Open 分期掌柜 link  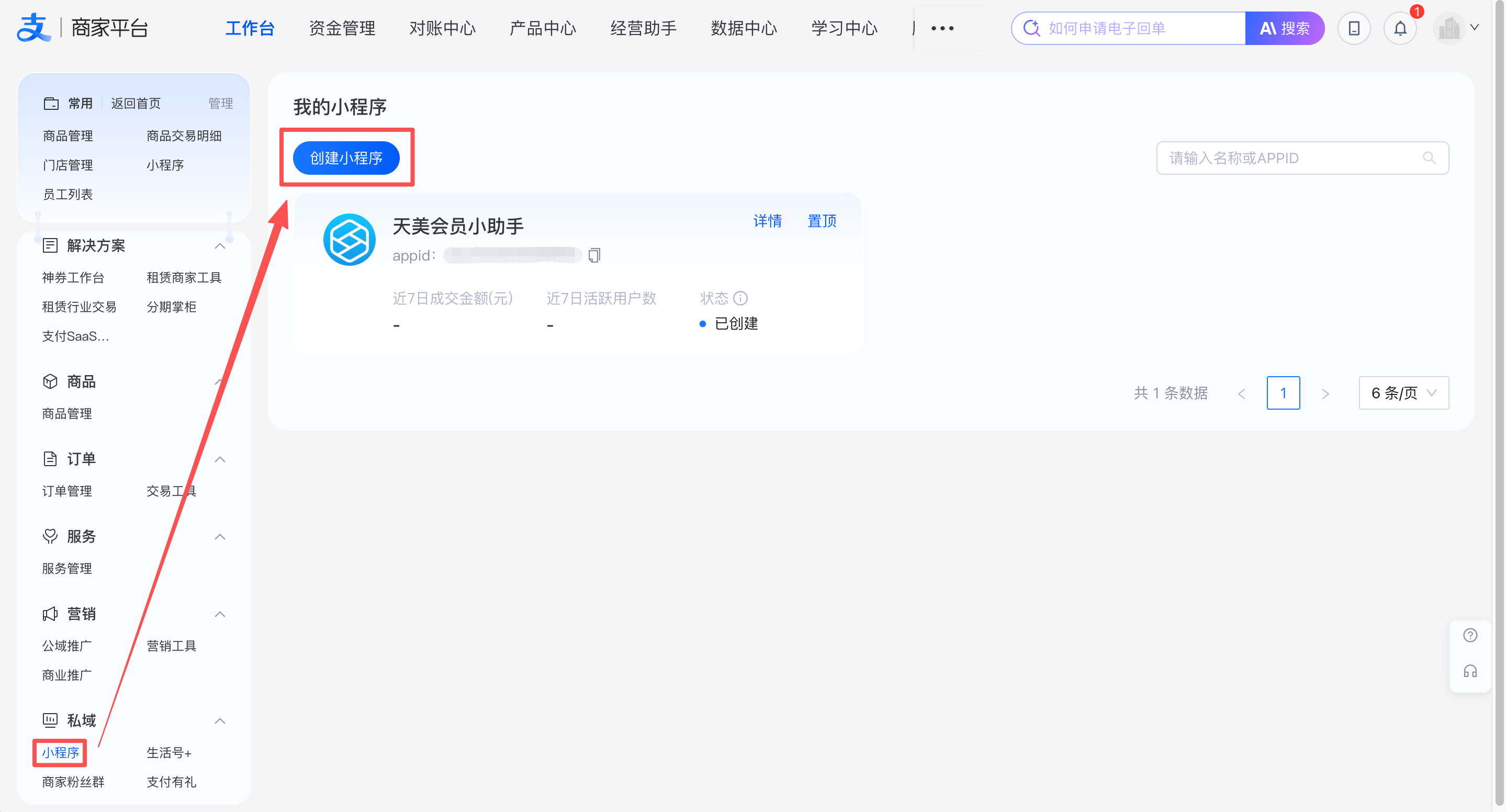(x=171, y=306)
